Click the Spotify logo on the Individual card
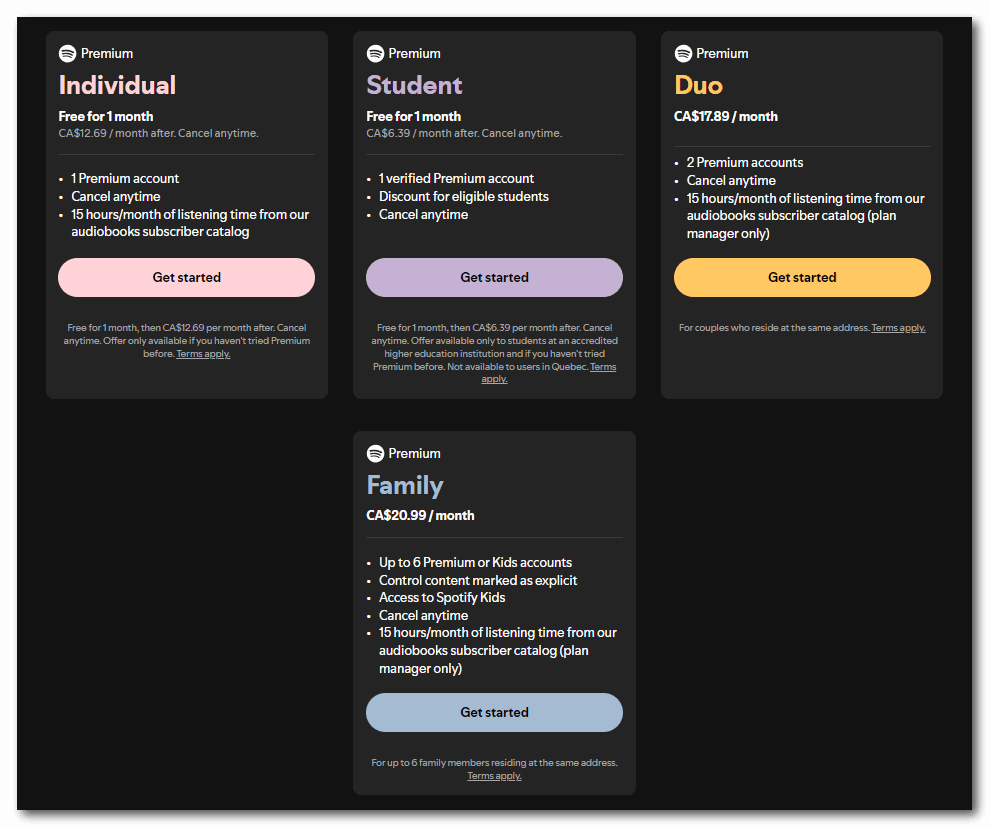 click(x=68, y=54)
